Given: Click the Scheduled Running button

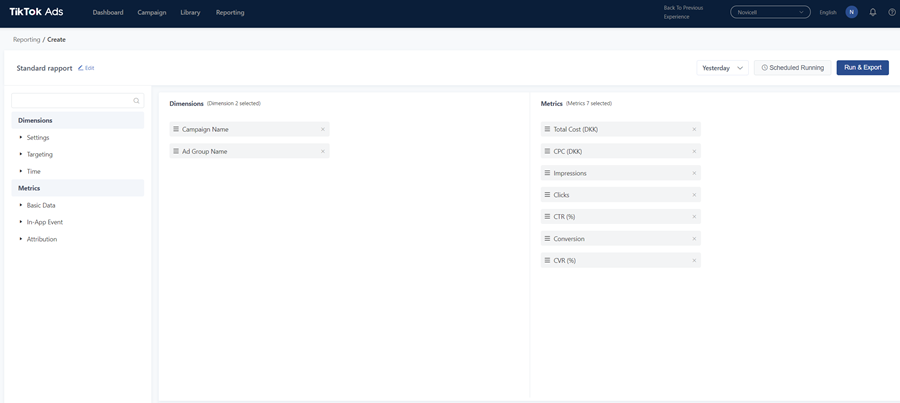Looking at the screenshot, I should click(x=793, y=68).
